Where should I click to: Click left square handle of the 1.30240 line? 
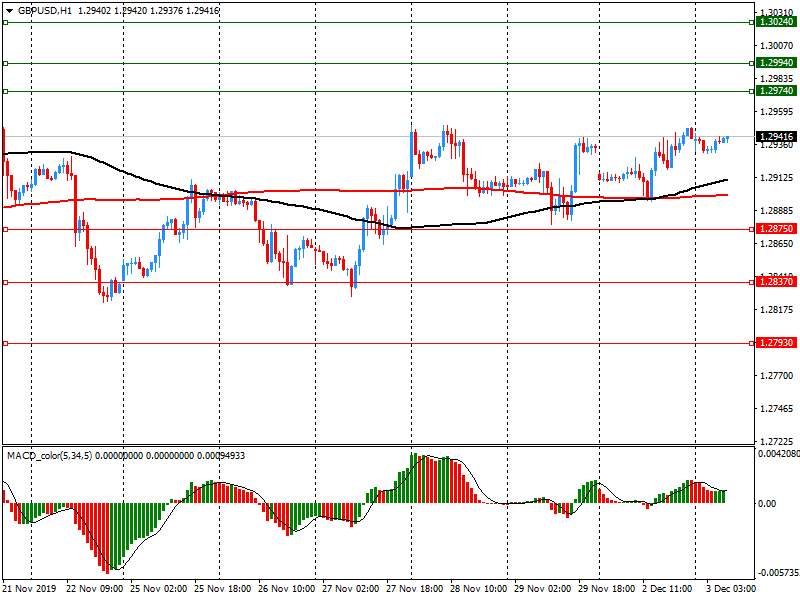point(5,22)
